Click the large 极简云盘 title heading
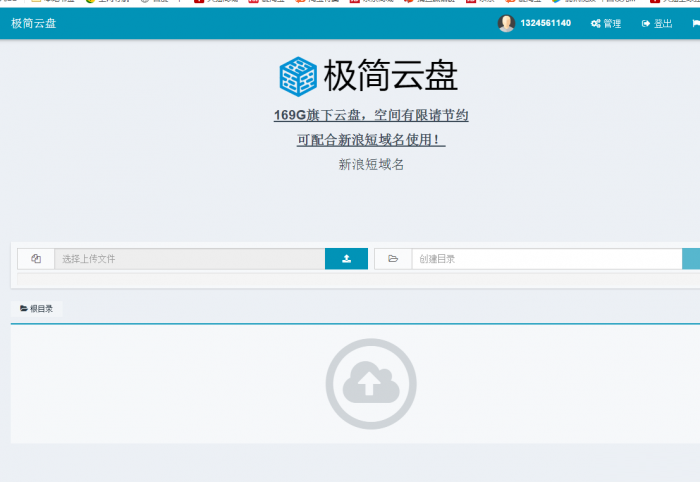Screen dimensions: 700x482 point(391,76)
